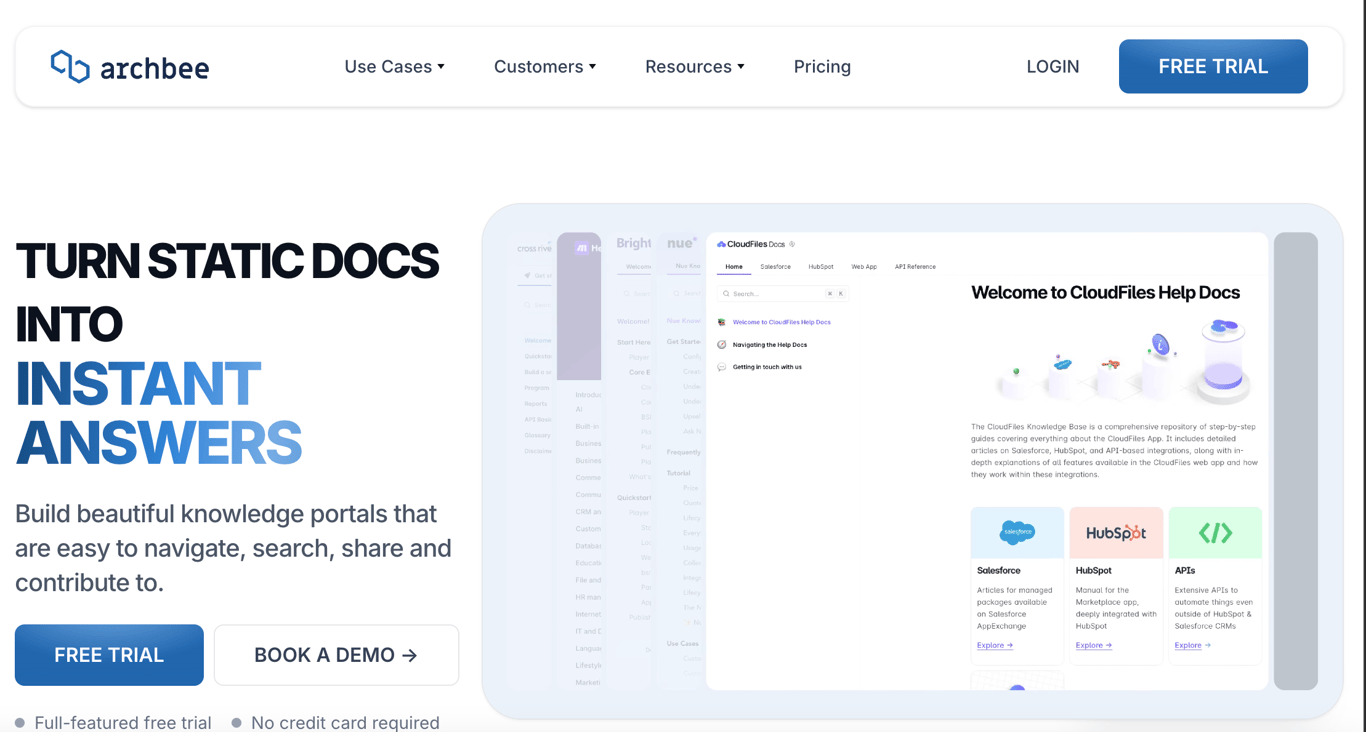Image resolution: width=1366 pixels, height=732 pixels.
Task: Click the 'Build beautiful knowledge portals' paragraph
Action: tap(233, 548)
